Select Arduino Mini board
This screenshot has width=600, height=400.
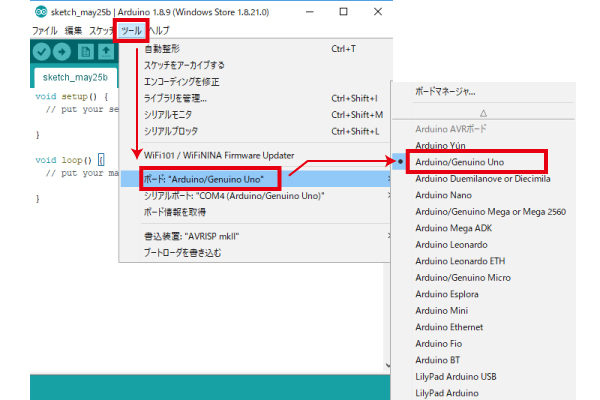pyautogui.click(x=484, y=310)
